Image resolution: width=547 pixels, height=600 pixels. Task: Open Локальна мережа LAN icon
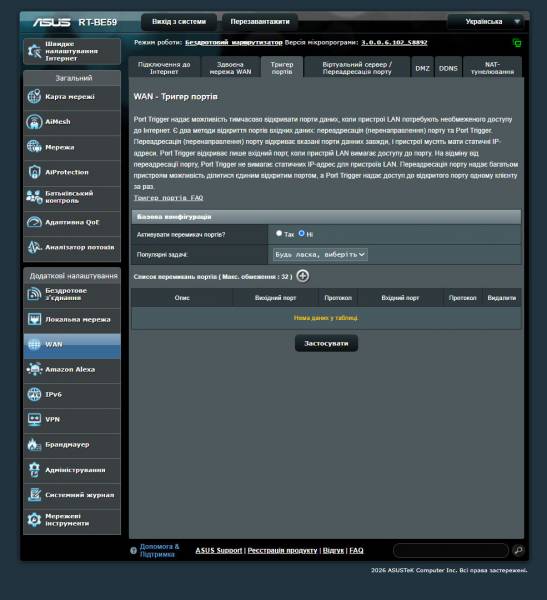34,320
